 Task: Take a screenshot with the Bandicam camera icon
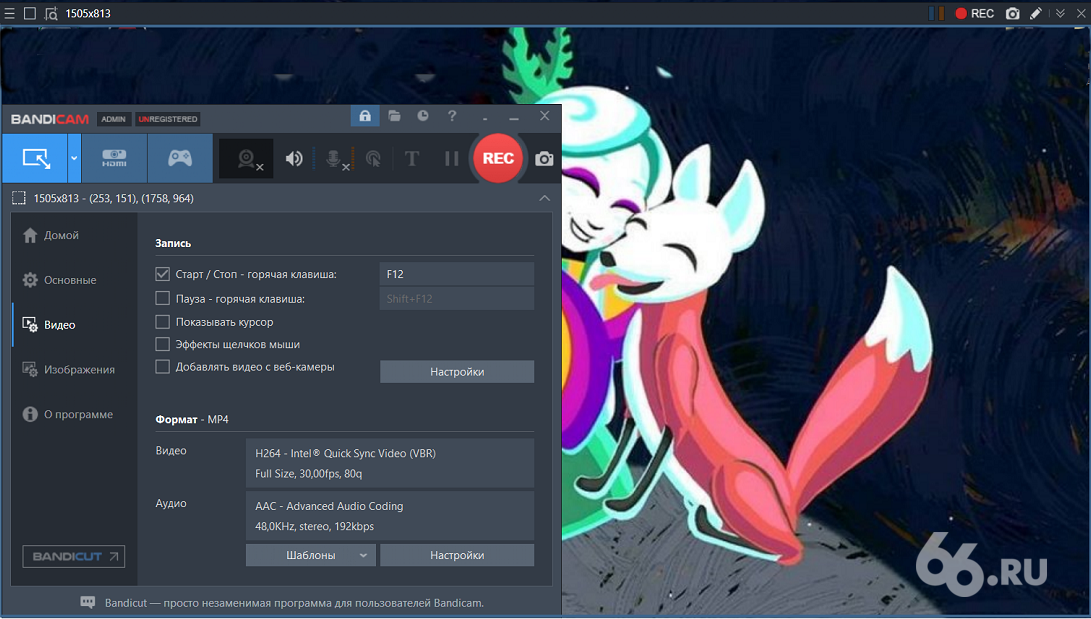coord(544,159)
